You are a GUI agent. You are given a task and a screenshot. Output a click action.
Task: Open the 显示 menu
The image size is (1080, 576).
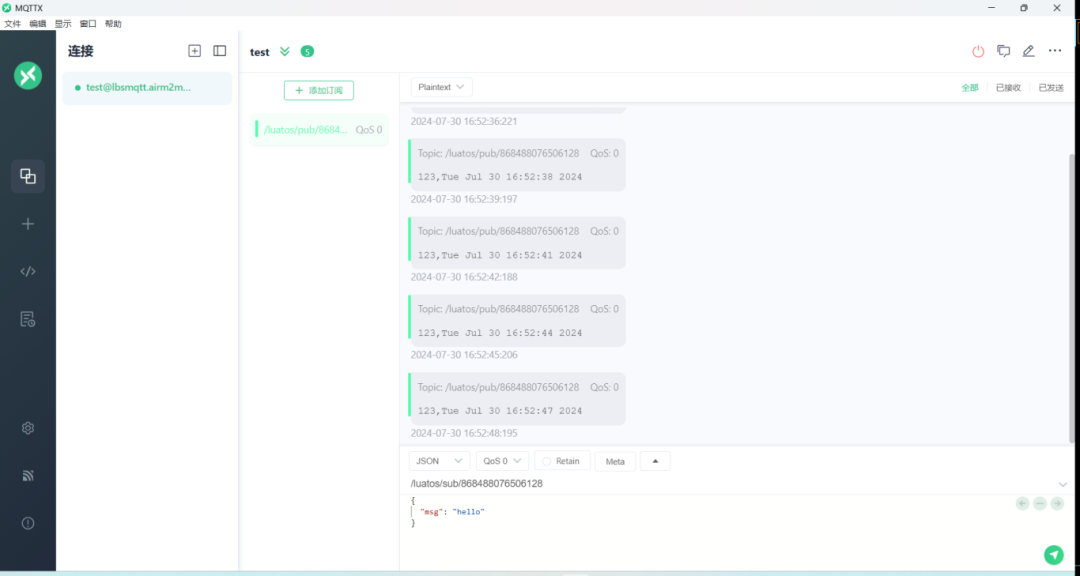(x=63, y=24)
